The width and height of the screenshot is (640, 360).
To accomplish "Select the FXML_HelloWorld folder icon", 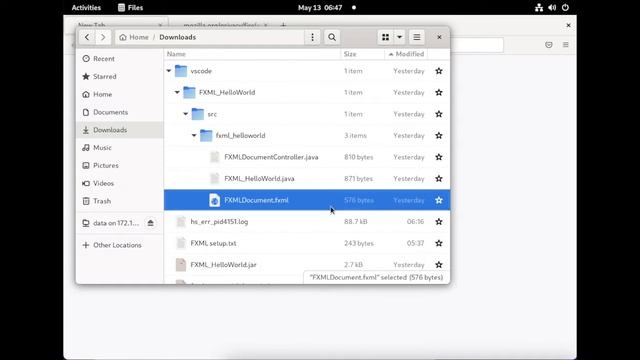I will pyautogui.click(x=189, y=92).
